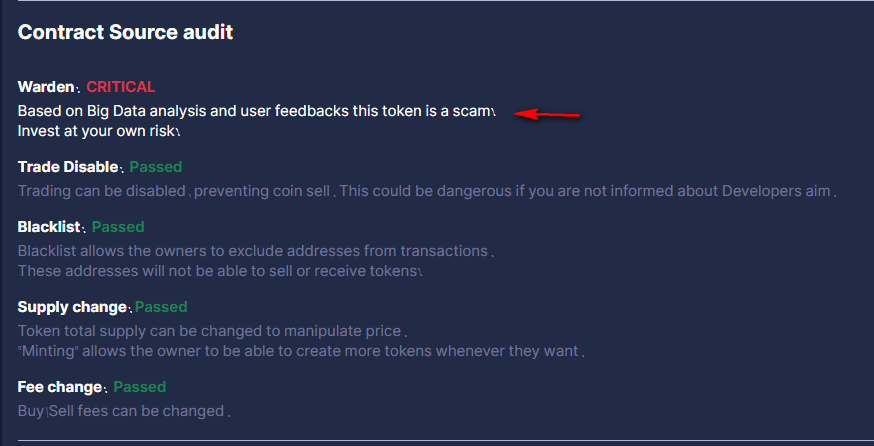Select the Blacklist label

[49, 227]
